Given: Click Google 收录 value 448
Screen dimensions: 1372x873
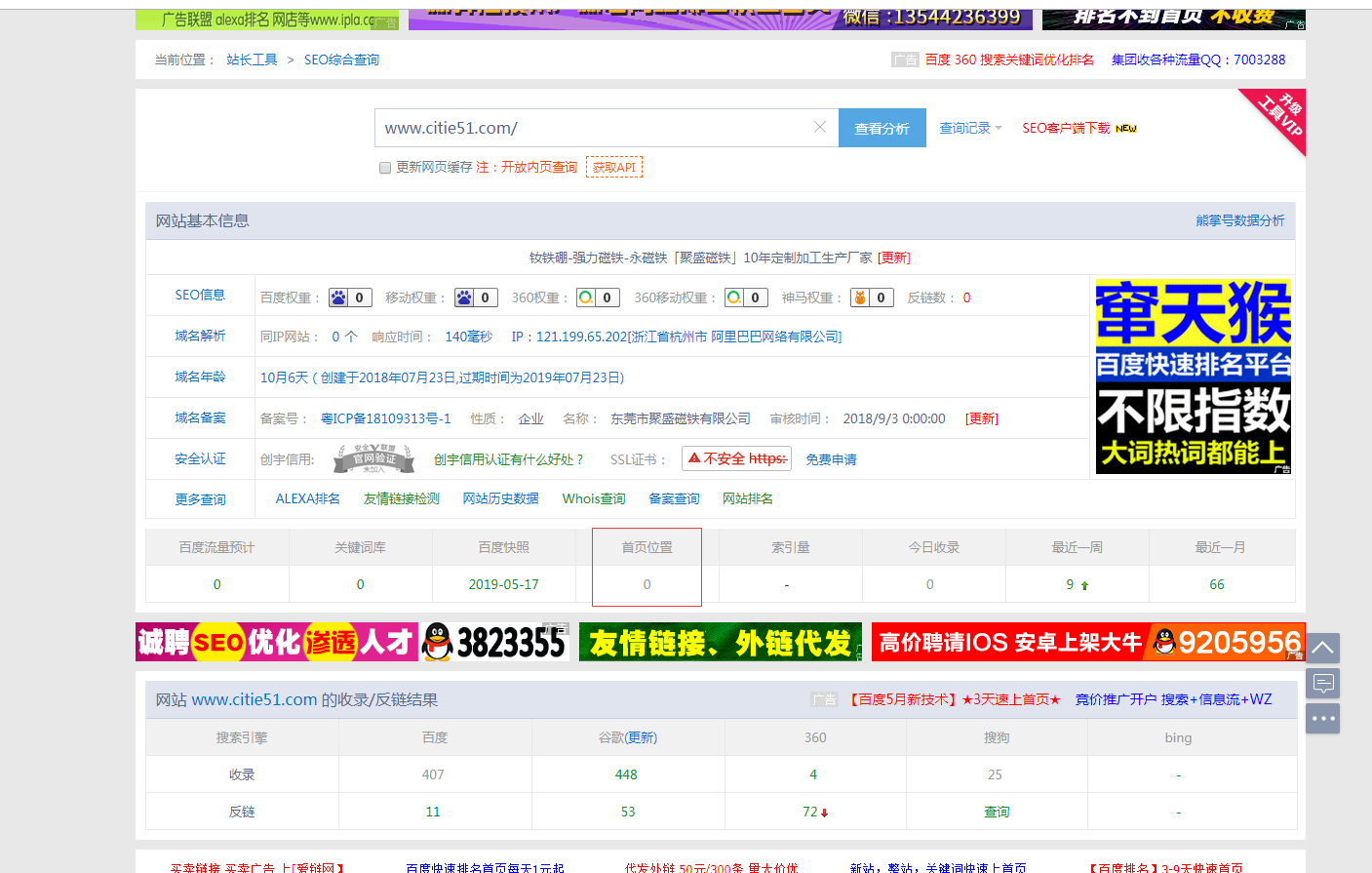Looking at the screenshot, I should pos(626,774).
